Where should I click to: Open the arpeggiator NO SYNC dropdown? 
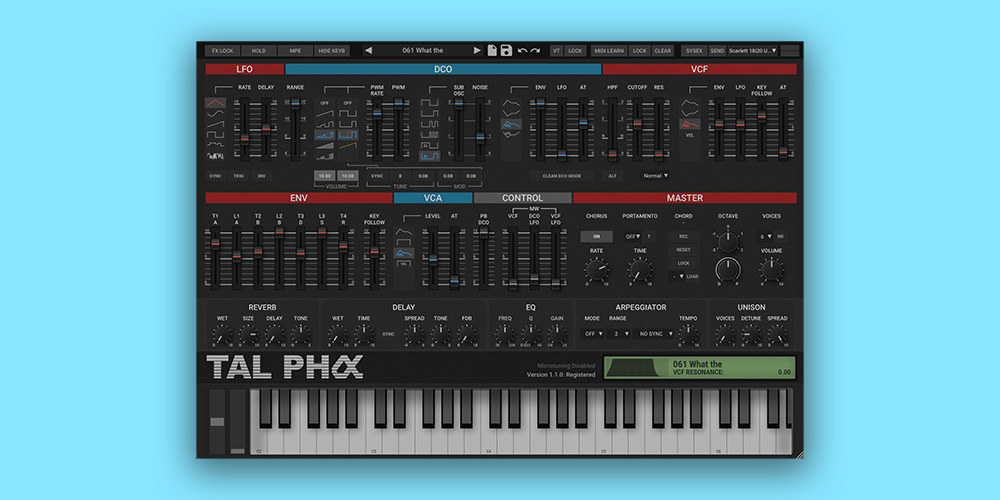656,334
